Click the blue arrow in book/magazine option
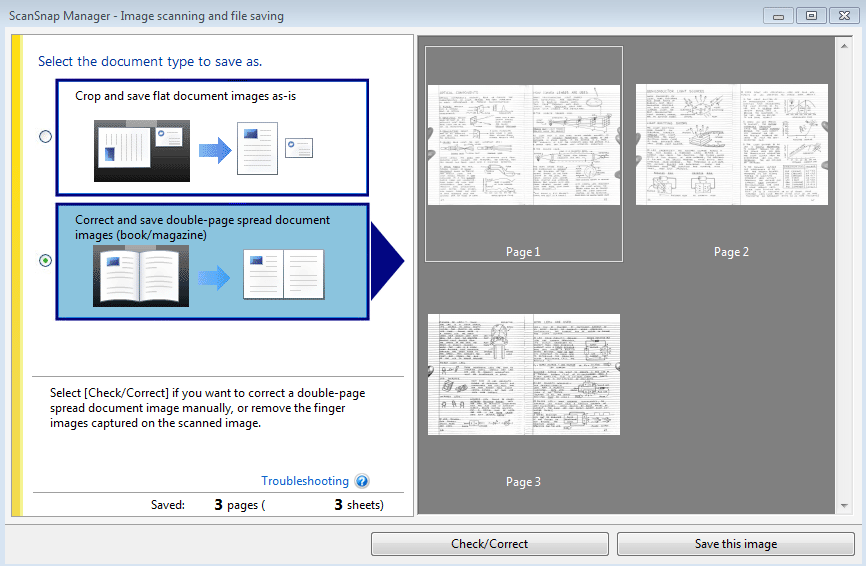Screen dimensions: 866x566 [212, 276]
